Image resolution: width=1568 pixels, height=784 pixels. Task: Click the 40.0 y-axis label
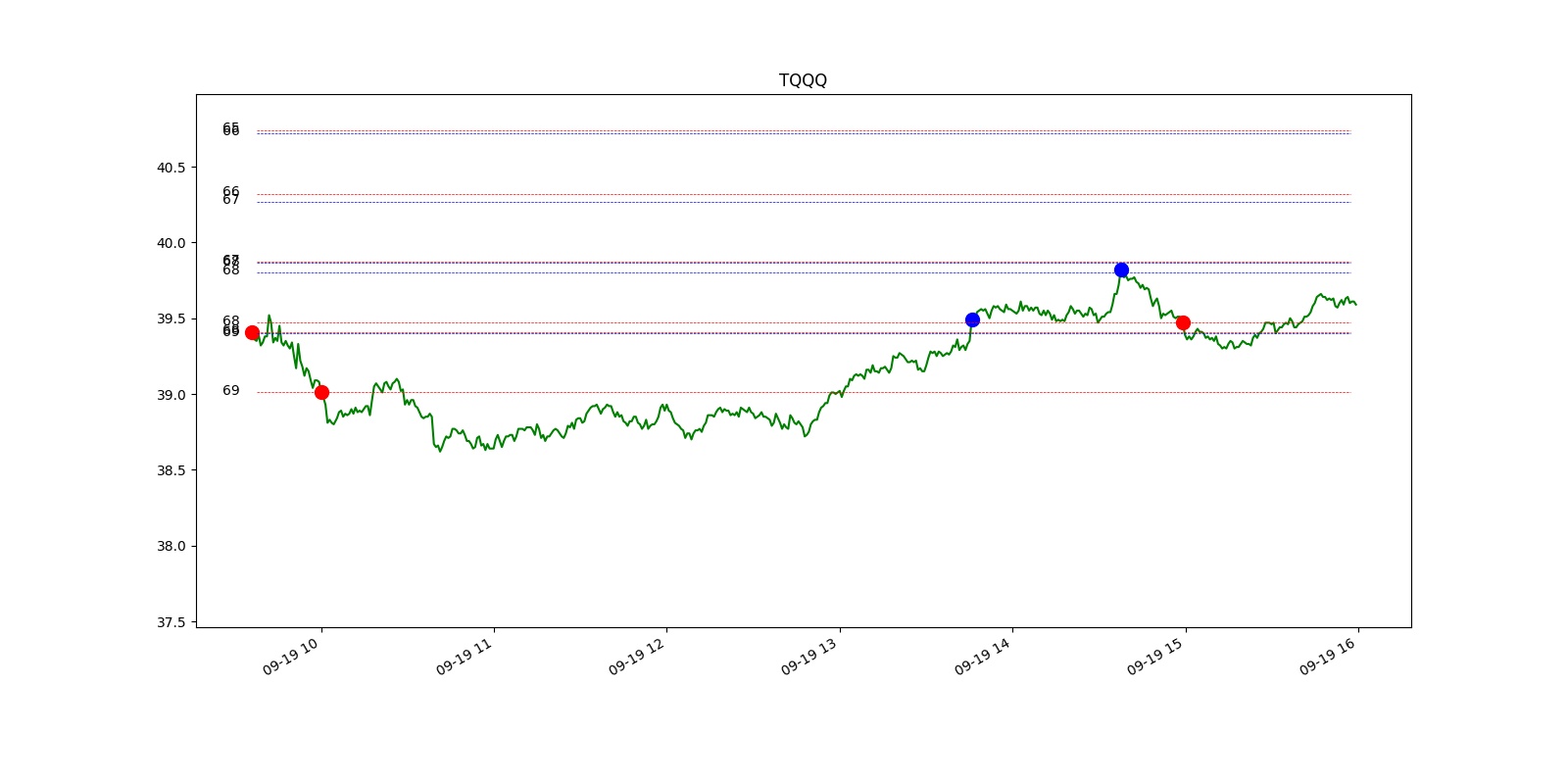click(171, 243)
